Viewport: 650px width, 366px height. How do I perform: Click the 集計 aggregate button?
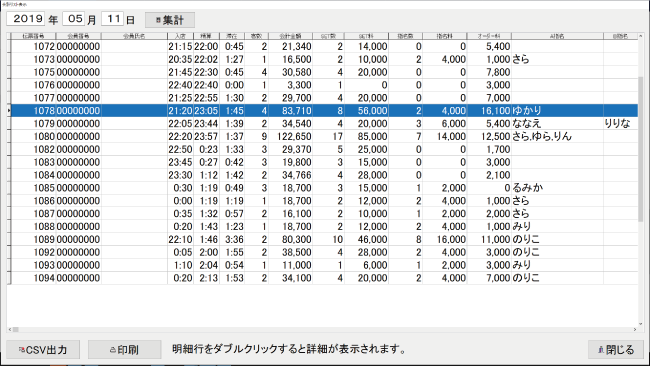tap(170, 19)
